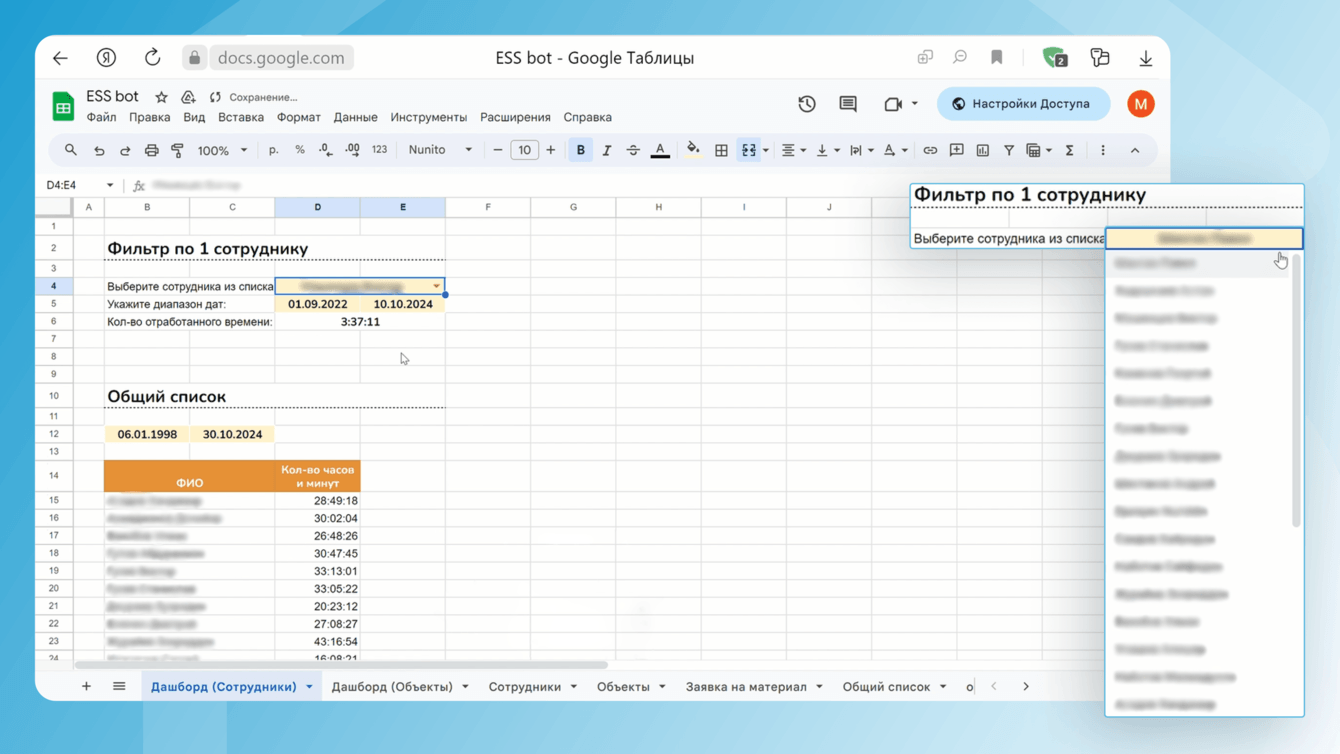Toggle strikethrough formatting
This screenshot has width=1340, height=754.
633,150
